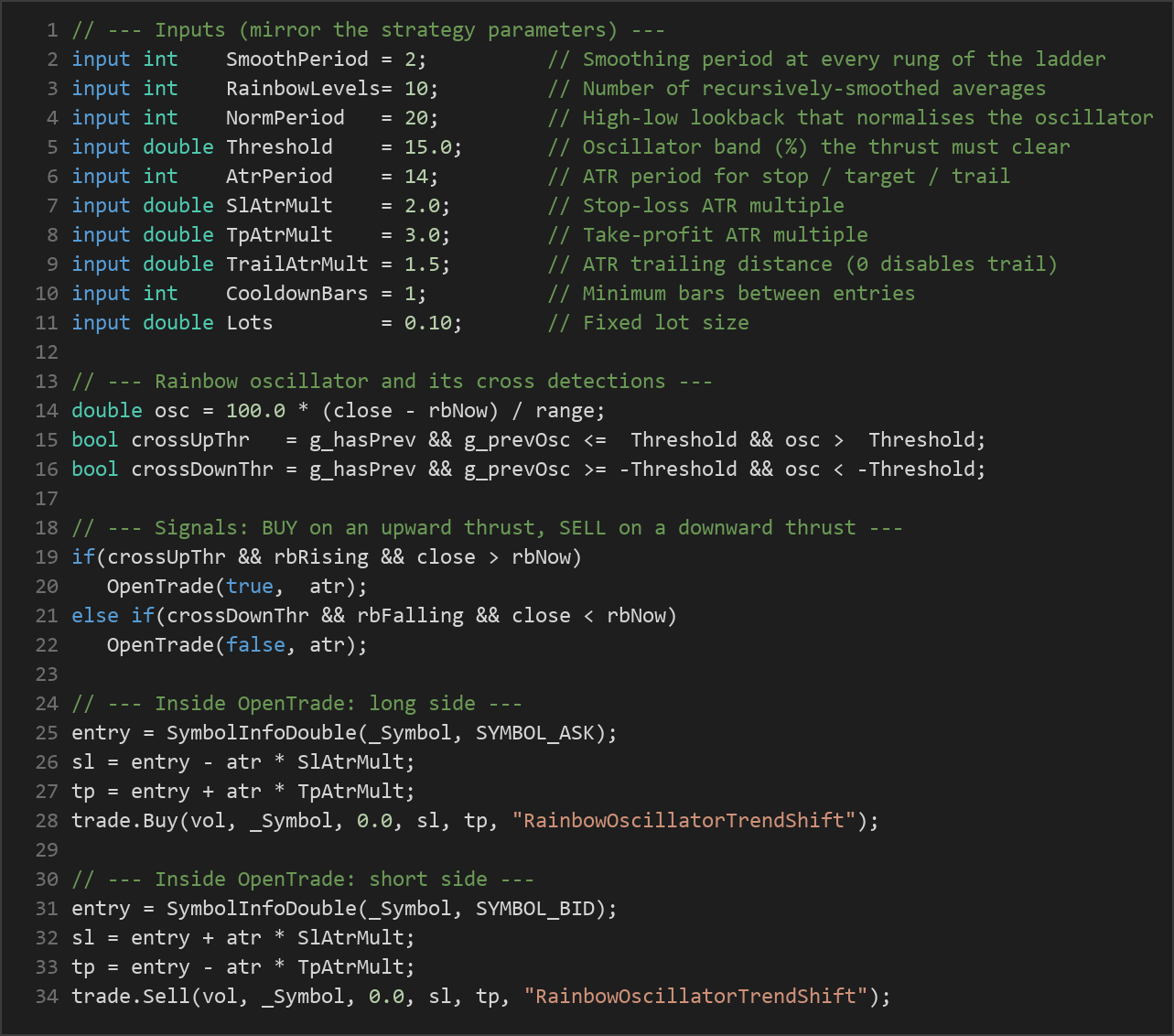Click the "Rainbow oscillator and its cross detections" comment
The height and width of the screenshot is (1036, 1174).
point(410,382)
